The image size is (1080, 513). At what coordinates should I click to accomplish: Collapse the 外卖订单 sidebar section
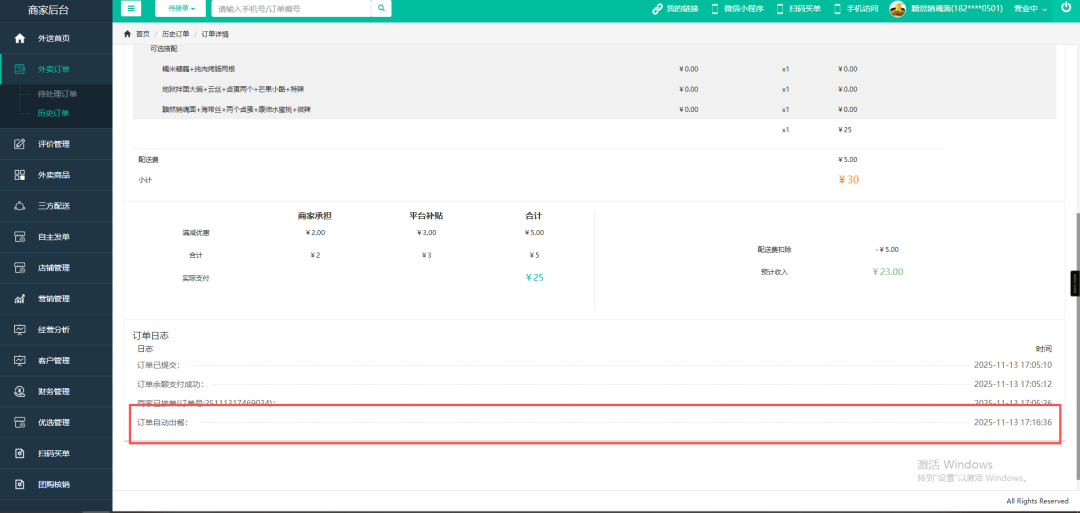(x=55, y=70)
